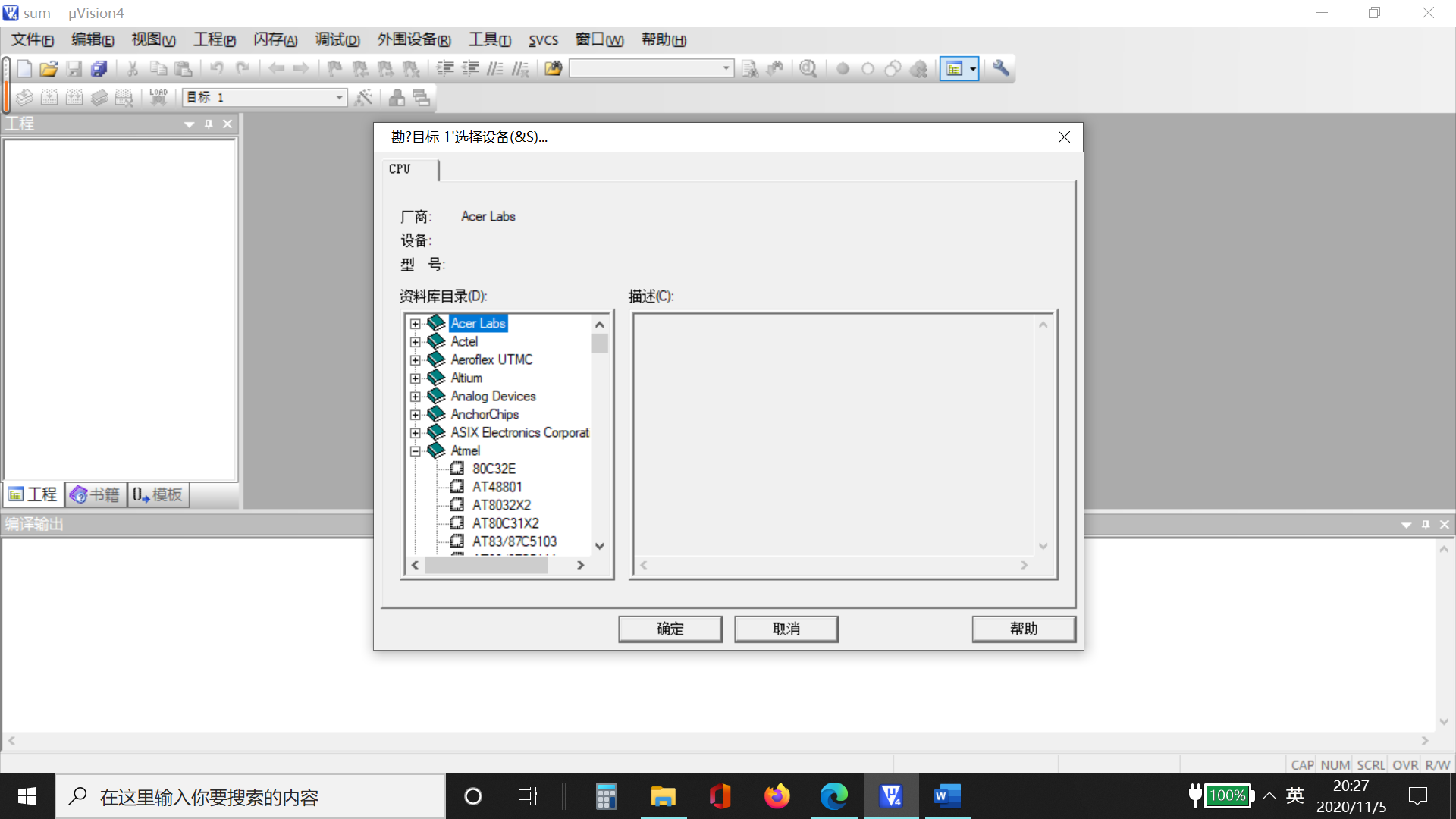Image resolution: width=1456 pixels, height=819 pixels.
Task: Open the Books tab in project panel
Action: pos(96,495)
